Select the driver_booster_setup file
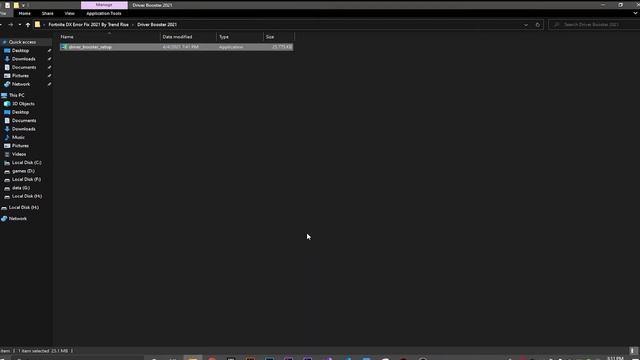This screenshot has height=360, width=640. click(176, 47)
